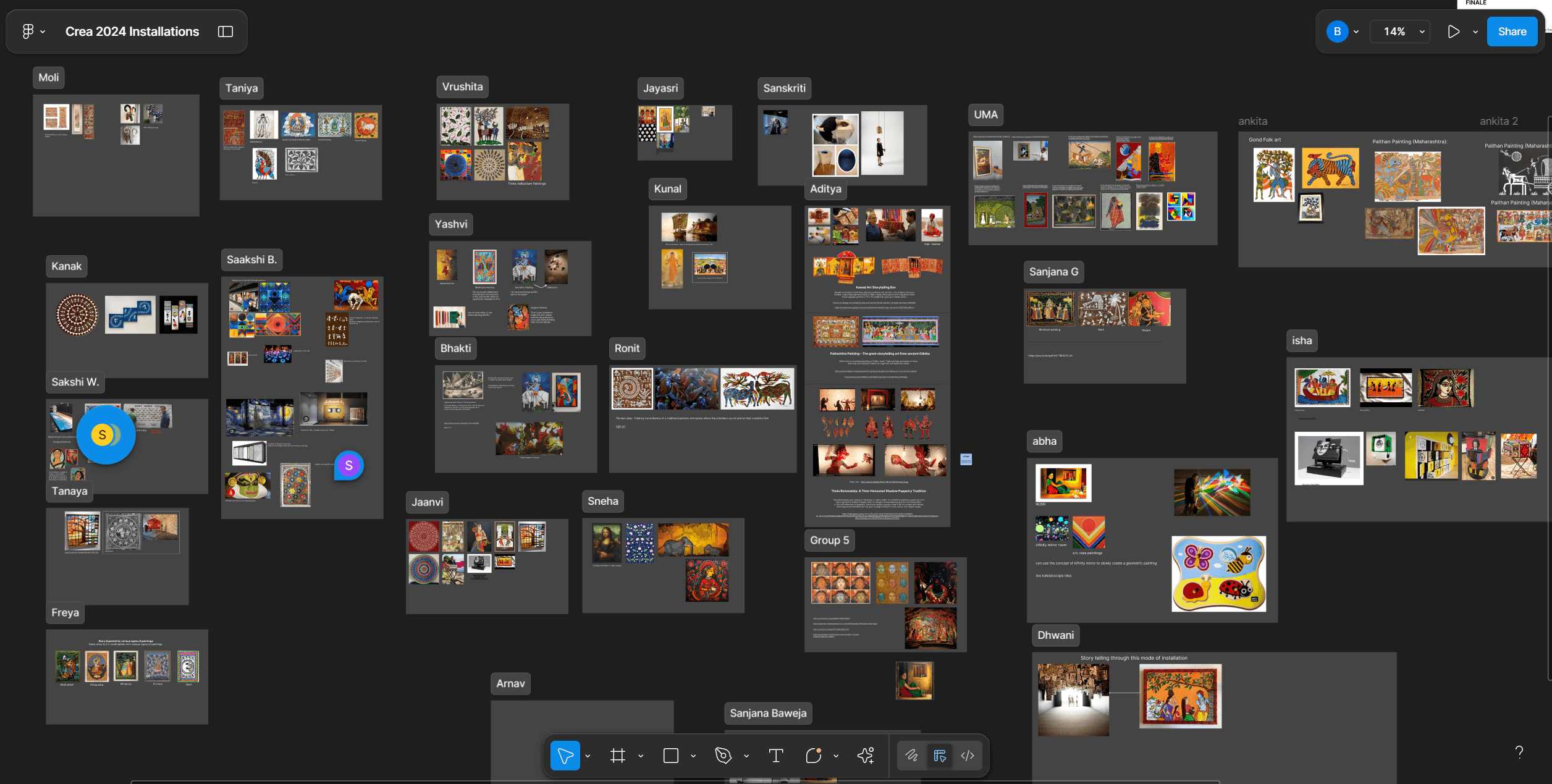Click the Crea 2024 Installations file title
The height and width of the screenshot is (784, 1552).
click(132, 32)
